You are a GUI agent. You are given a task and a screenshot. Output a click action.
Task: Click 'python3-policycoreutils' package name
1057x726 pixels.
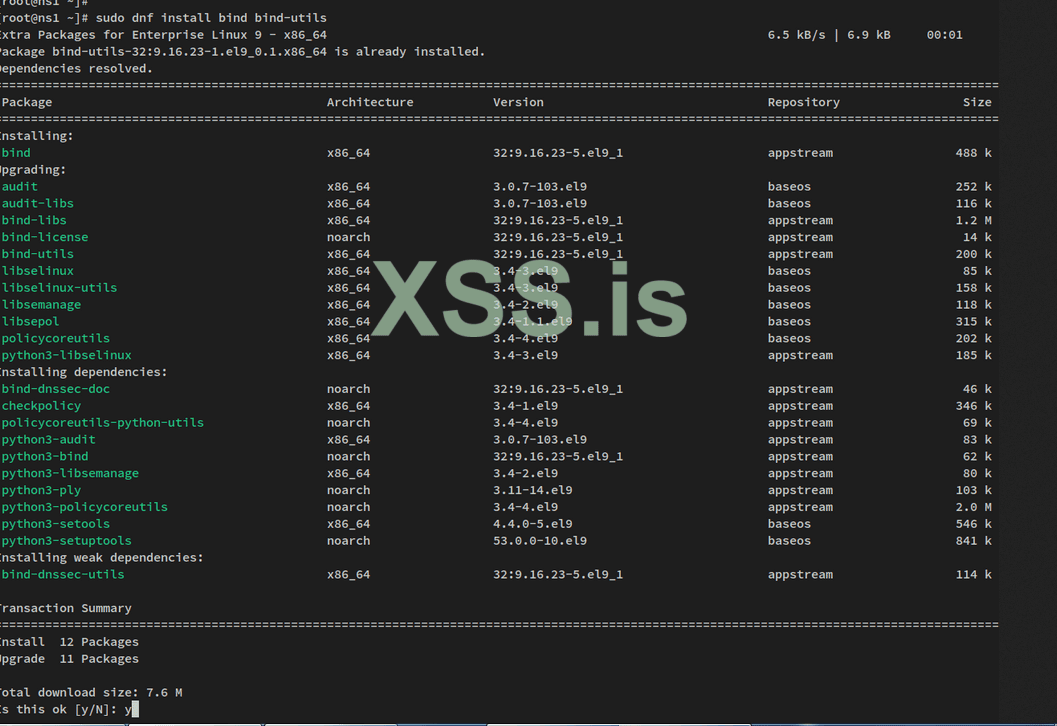85,507
